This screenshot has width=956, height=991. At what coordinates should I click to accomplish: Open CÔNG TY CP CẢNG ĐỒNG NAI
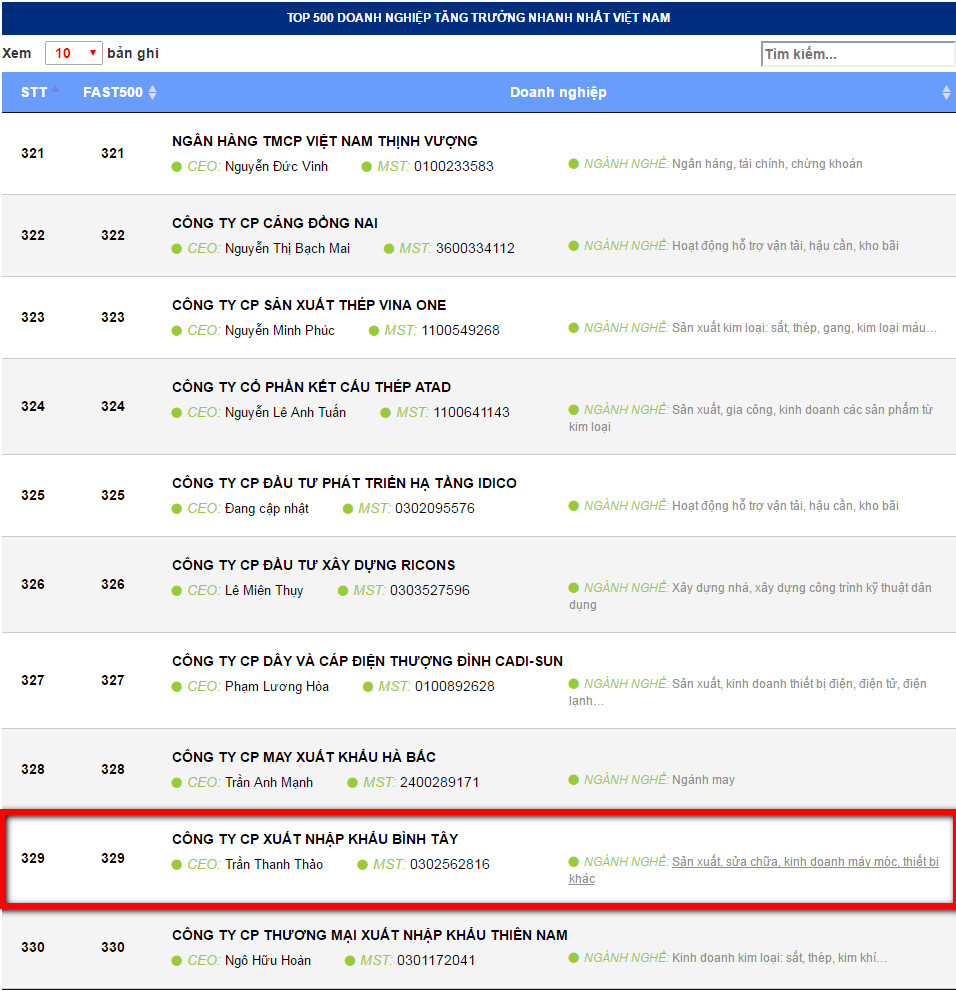275,223
